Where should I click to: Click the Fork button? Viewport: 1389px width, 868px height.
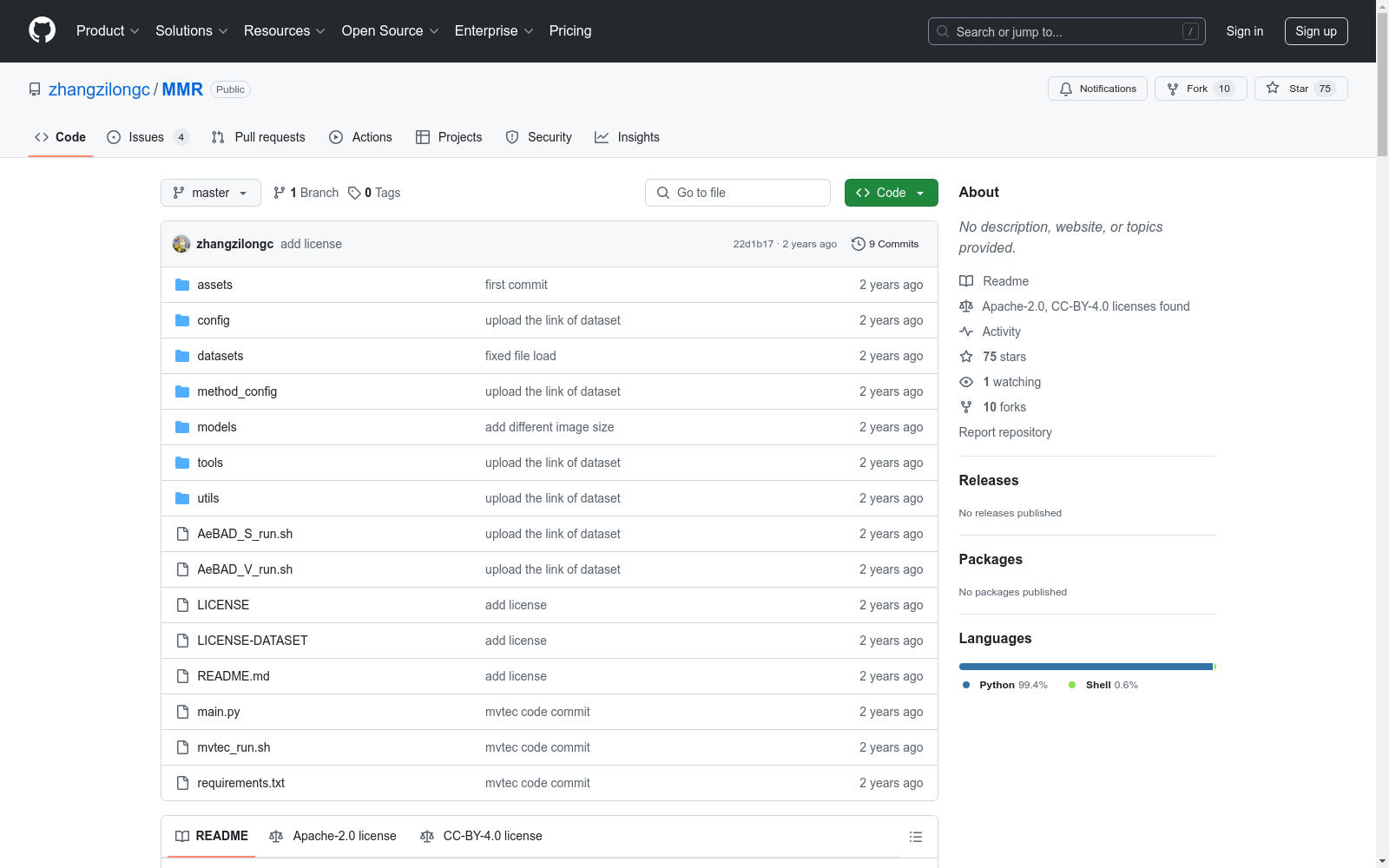tap(1201, 89)
